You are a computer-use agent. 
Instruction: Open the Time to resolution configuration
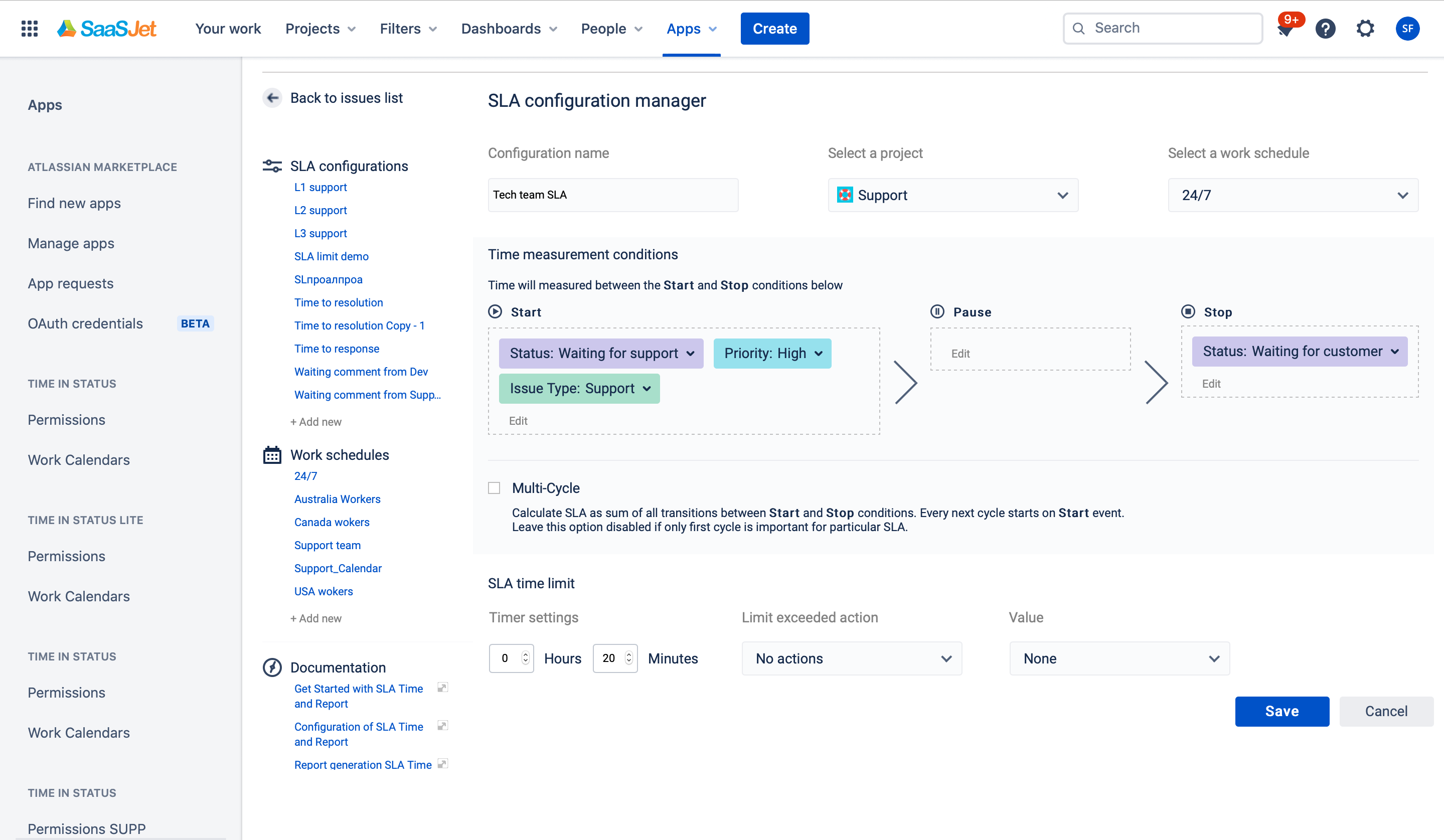click(339, 302)
